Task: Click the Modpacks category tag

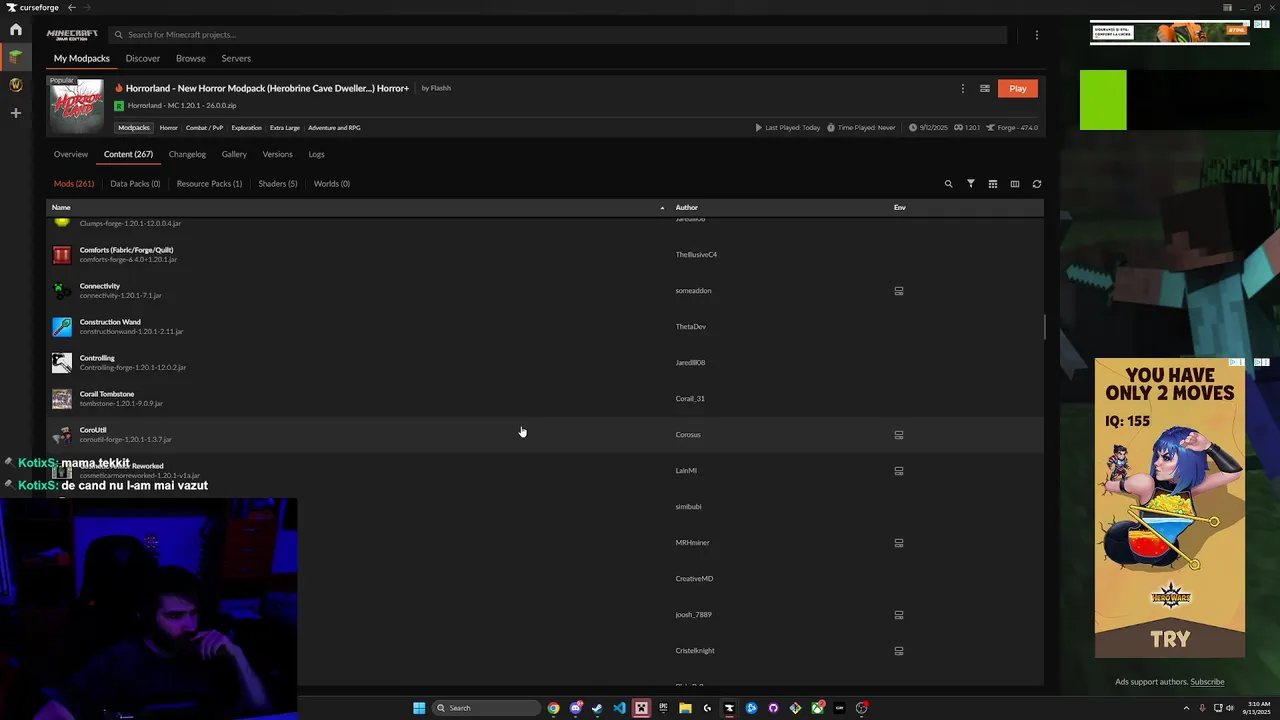Action: (x=134, y=128)
